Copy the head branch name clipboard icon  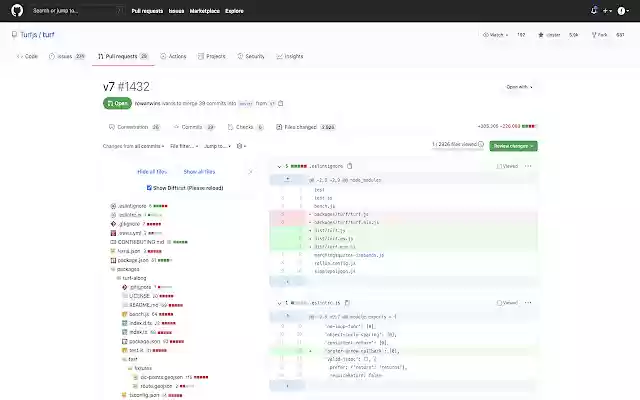(281, 104)
